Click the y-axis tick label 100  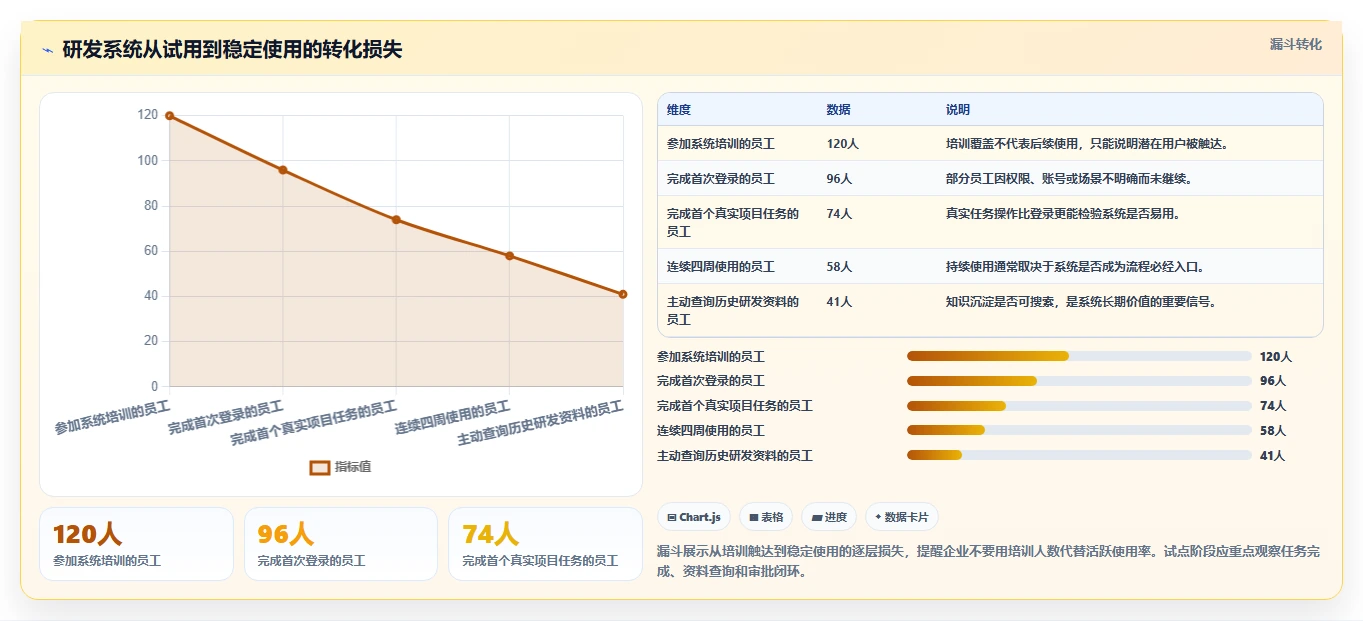pos(147,160)
